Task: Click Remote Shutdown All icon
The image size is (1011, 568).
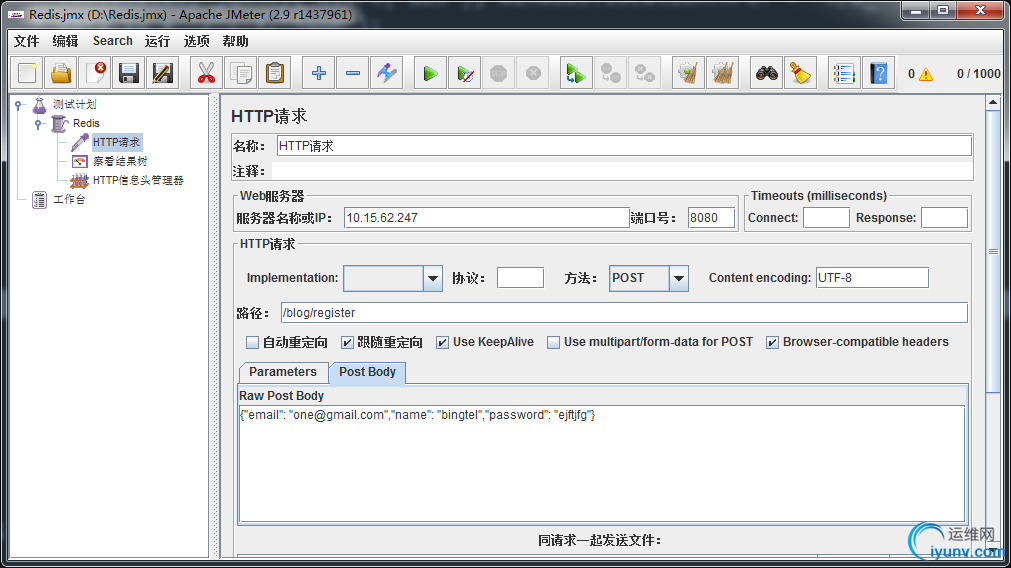Action: [x=645, y=73]
